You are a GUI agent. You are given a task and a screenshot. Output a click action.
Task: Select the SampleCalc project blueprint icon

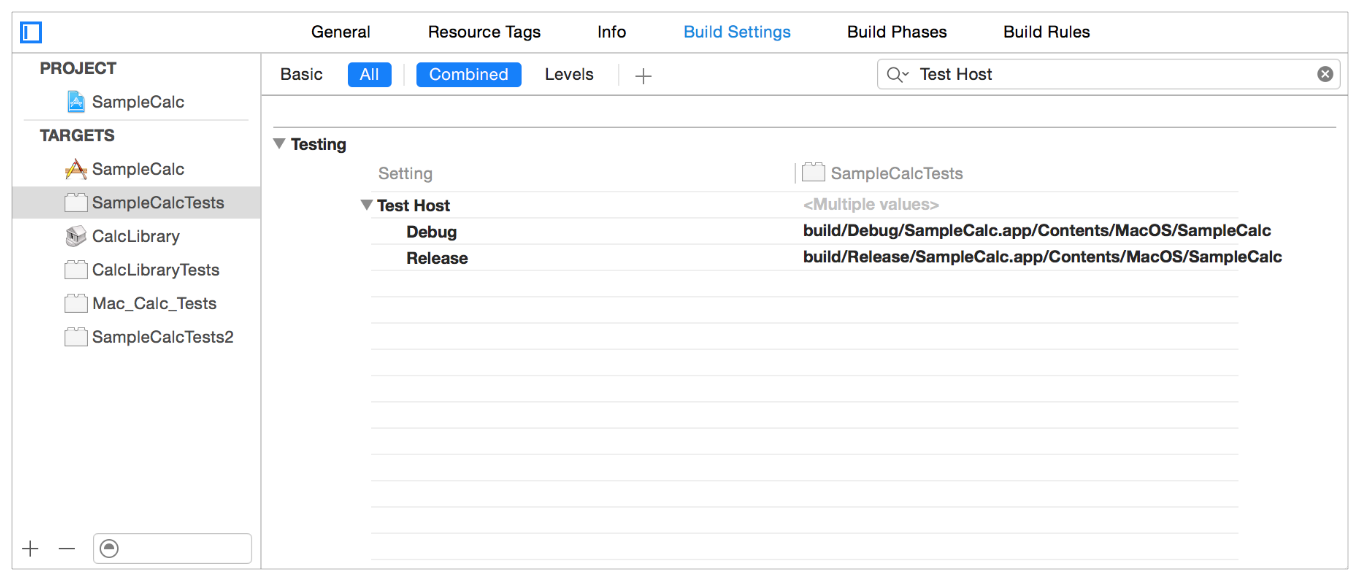(x=76, y=102)
